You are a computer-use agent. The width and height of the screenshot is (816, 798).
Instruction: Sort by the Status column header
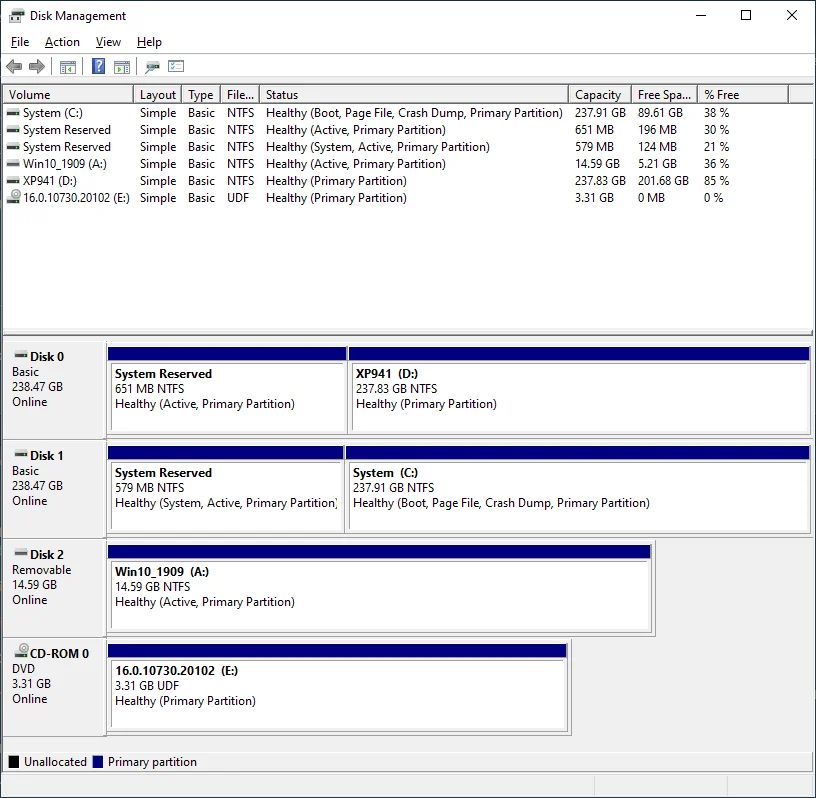click(414, 95)
